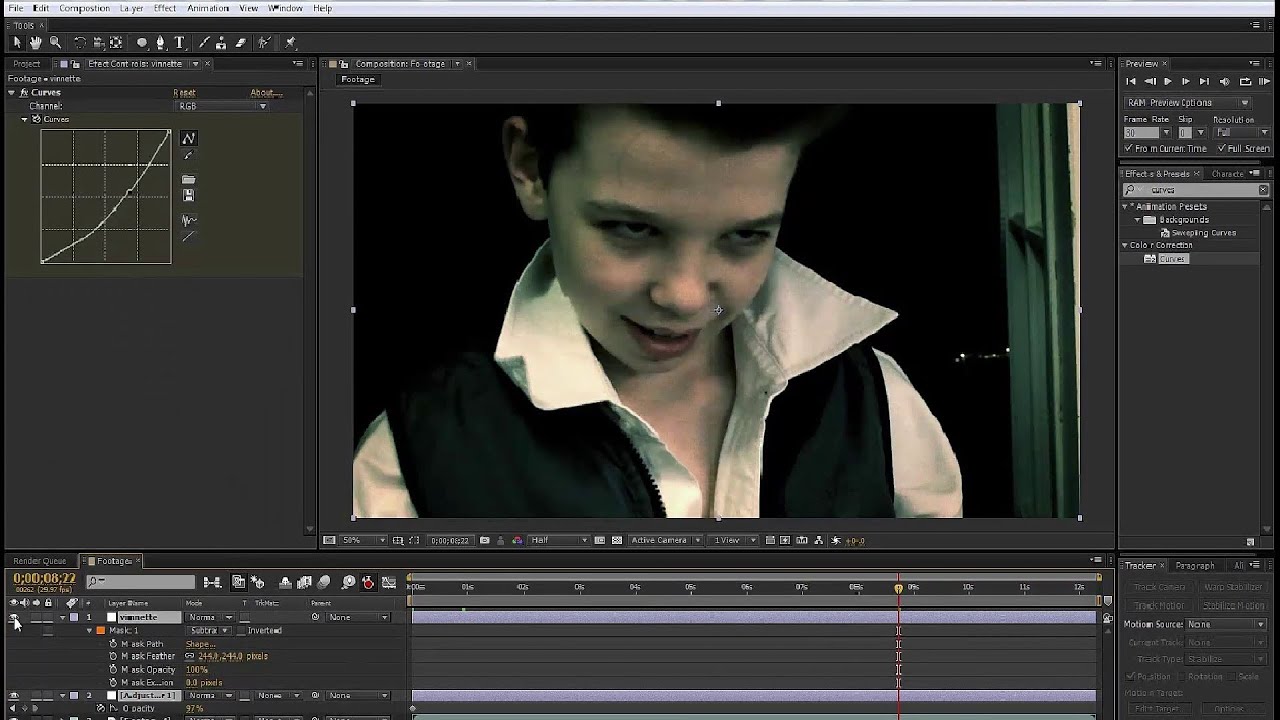Viewport: 1280px width, 720px height.
Task: Smooth the curve in Curves effect
Action: point(188,220)
